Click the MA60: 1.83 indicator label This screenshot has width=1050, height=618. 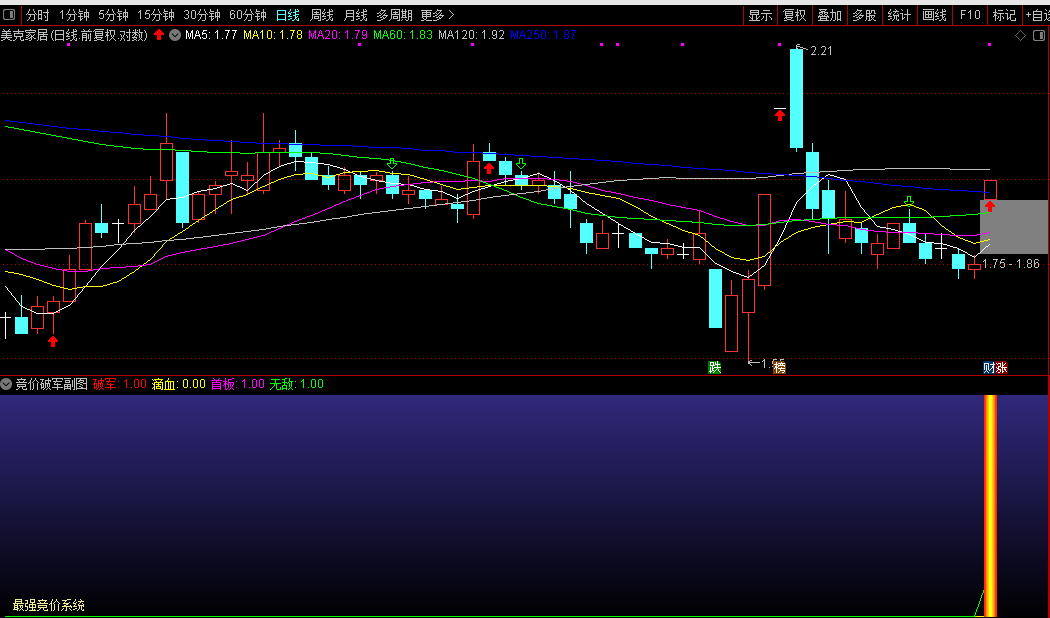click(x=402, y=35)
